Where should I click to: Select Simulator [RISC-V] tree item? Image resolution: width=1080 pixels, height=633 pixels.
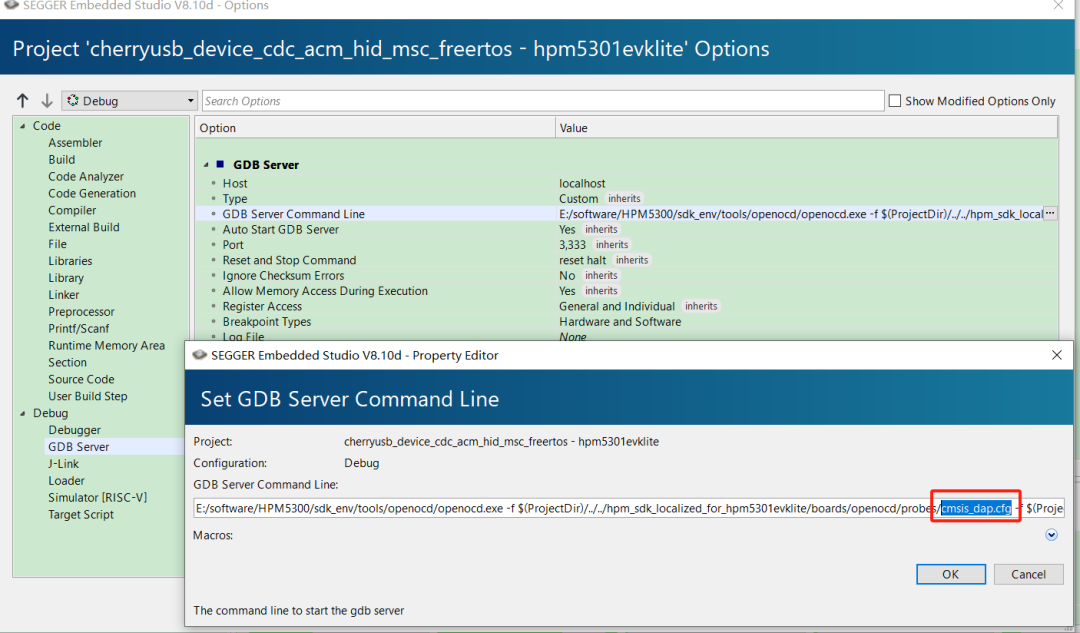95,498
